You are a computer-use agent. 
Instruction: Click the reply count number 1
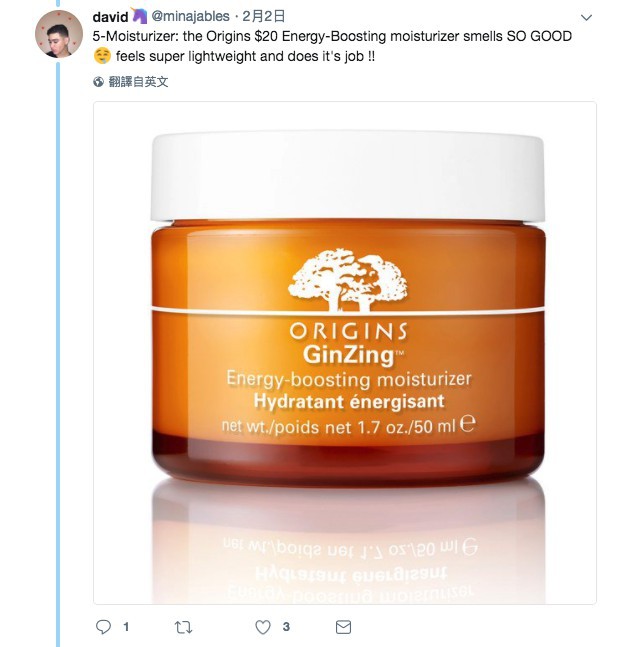(x=126, y=627)
